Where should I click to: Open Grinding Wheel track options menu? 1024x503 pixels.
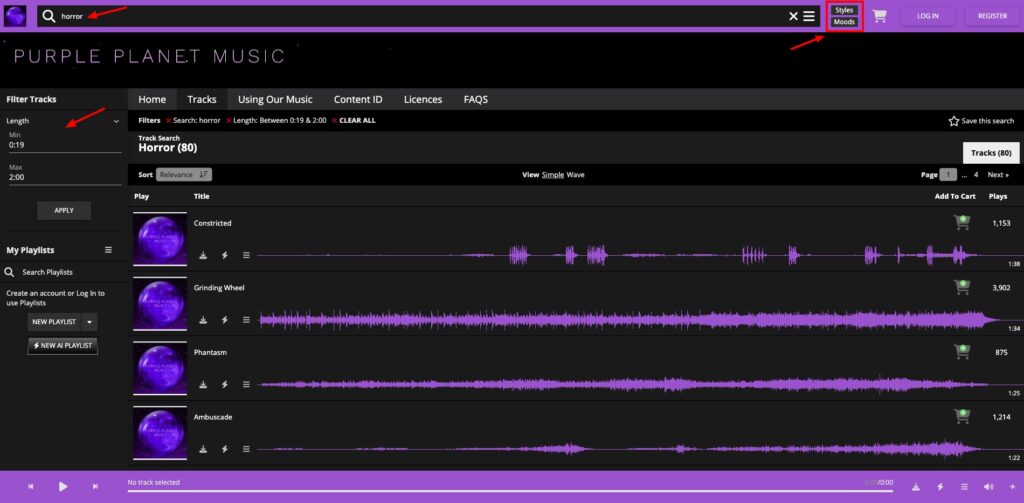click(x=246, y=320)
